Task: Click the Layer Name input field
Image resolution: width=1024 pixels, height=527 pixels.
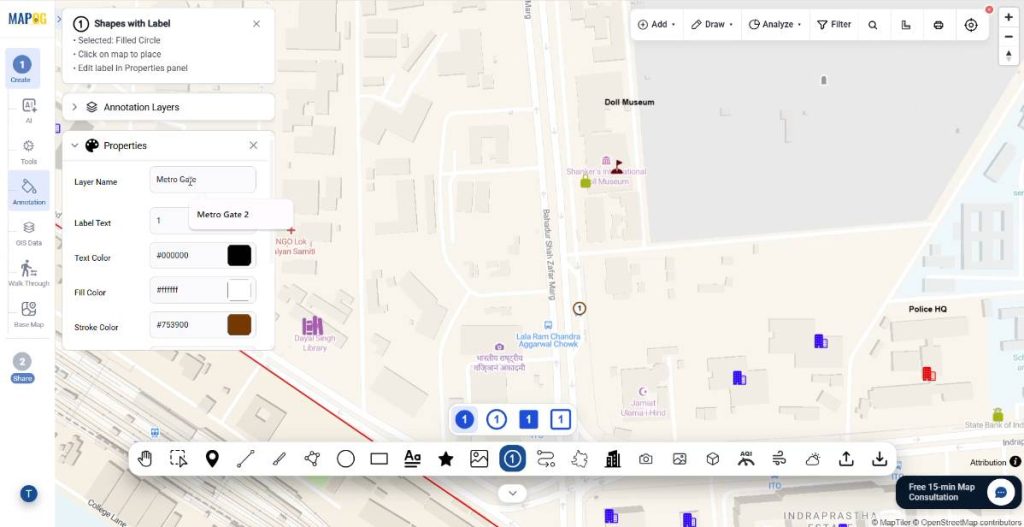Action: (x=203, y=180)
